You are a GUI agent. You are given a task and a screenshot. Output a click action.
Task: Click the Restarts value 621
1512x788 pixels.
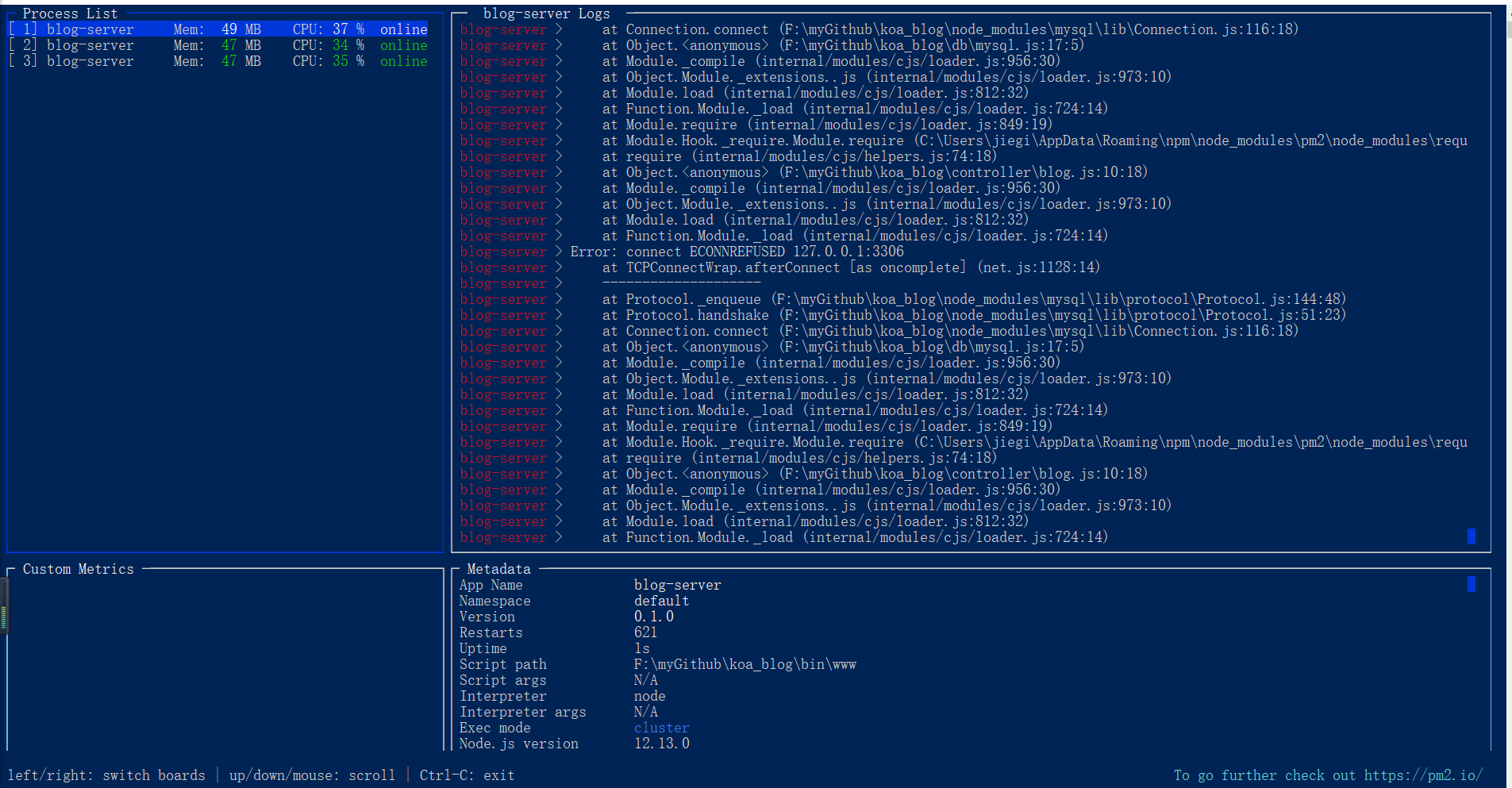click(x=645, y=632)
